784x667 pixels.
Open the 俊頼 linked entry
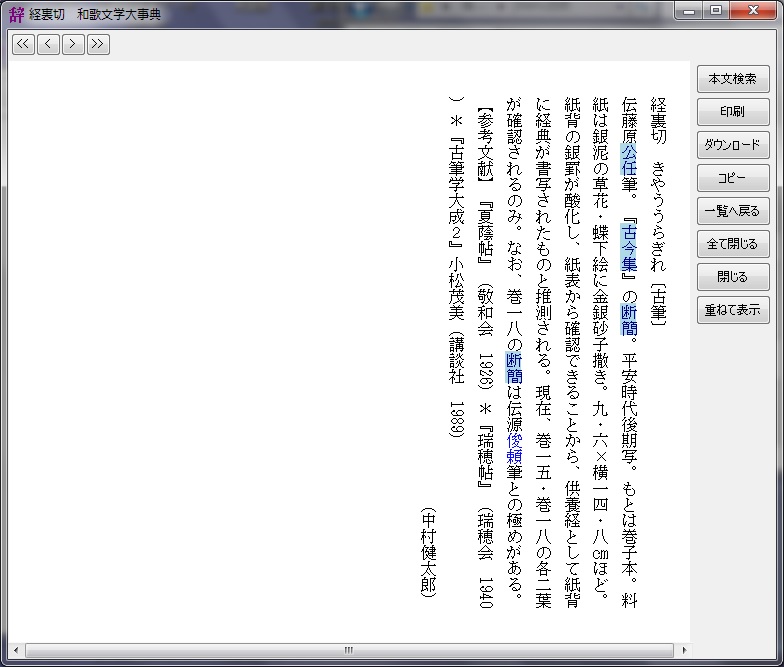(x=514, y=448)
